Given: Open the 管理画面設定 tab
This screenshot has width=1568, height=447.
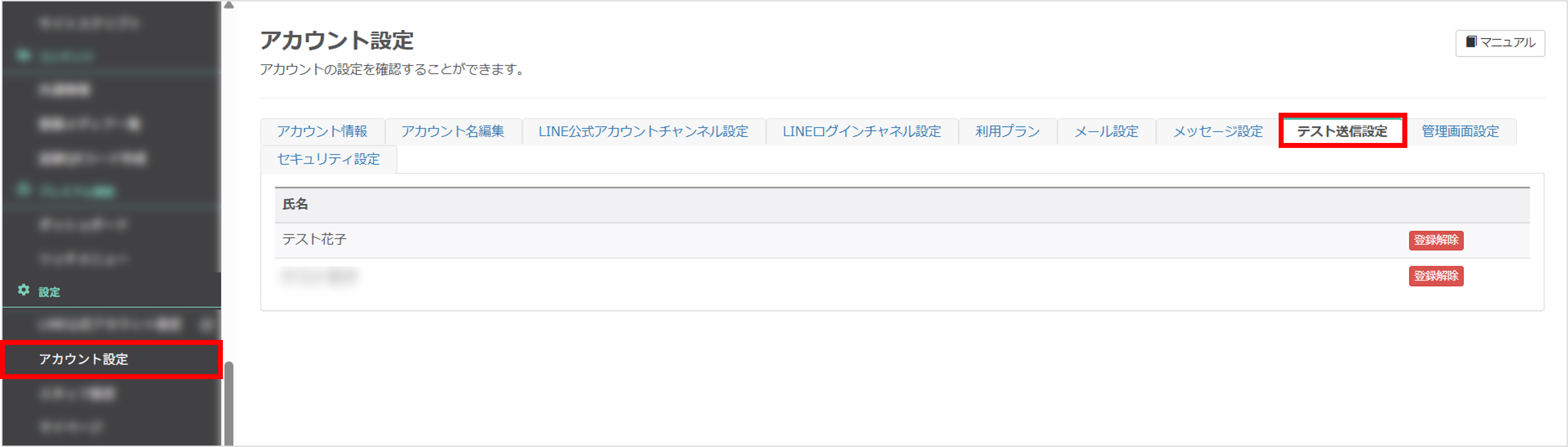Looking at the screenshot, I should pyautogui.click(x=1460, y=132).
